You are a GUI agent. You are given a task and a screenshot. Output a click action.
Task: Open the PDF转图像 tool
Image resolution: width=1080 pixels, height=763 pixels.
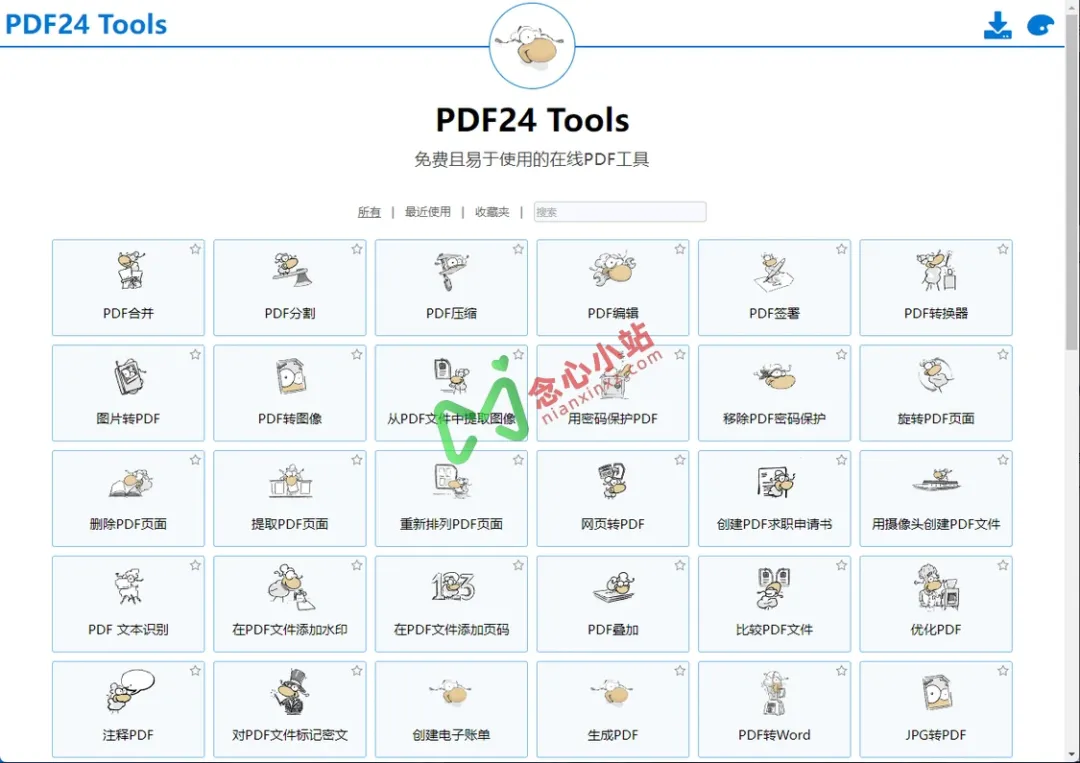coord(290,393)
